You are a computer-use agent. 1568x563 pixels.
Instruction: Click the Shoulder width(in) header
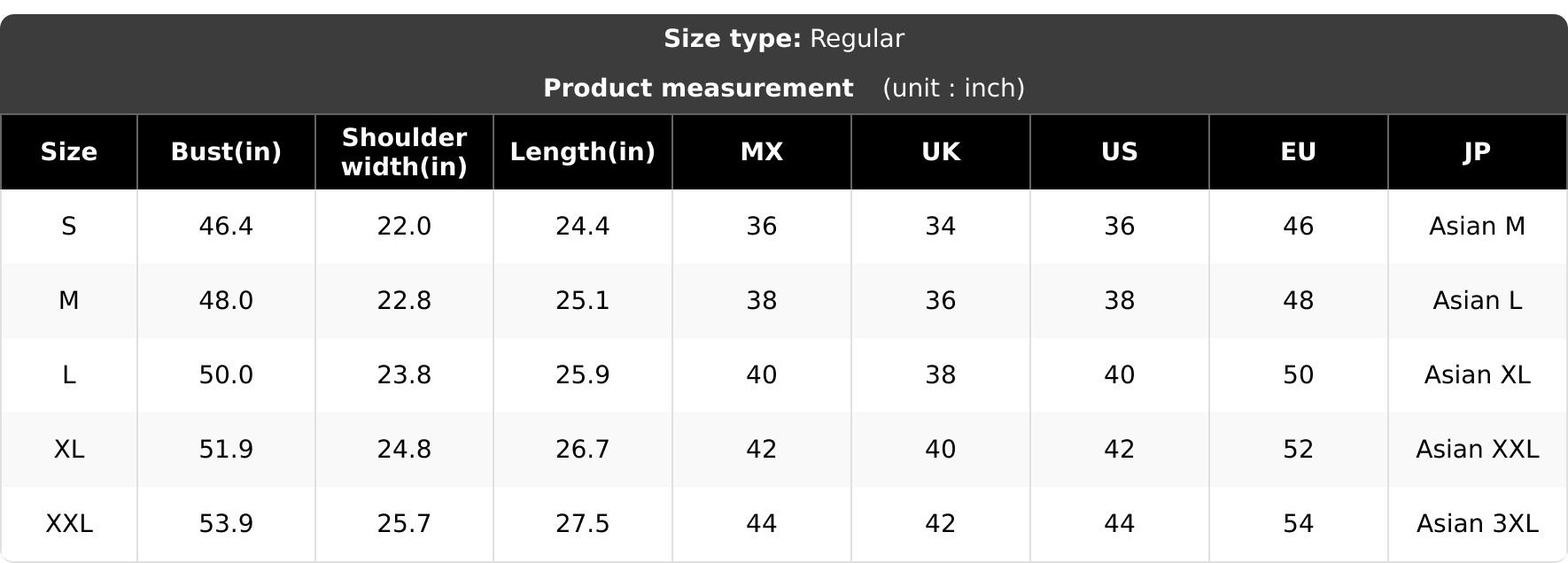pos(404,152)
